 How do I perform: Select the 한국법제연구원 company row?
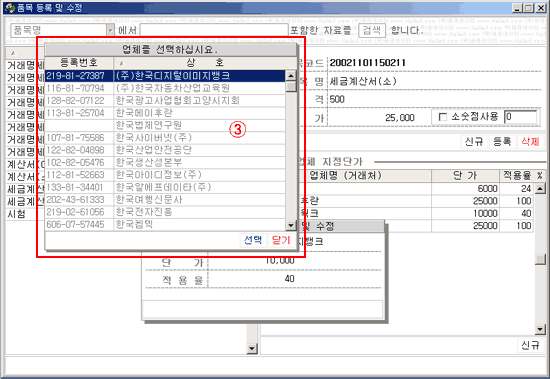click(x=166, y=125)
